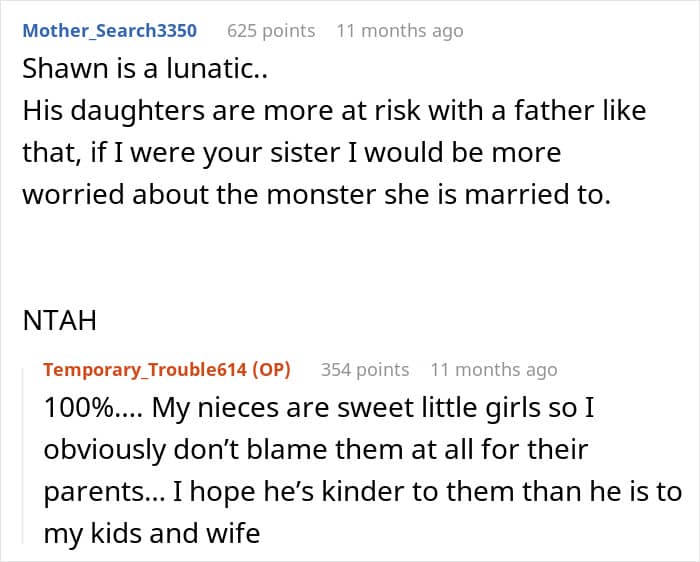Click the line 'that, if I were your sister'
Viewport: 700px width, 562px height.
click(291, 152)
